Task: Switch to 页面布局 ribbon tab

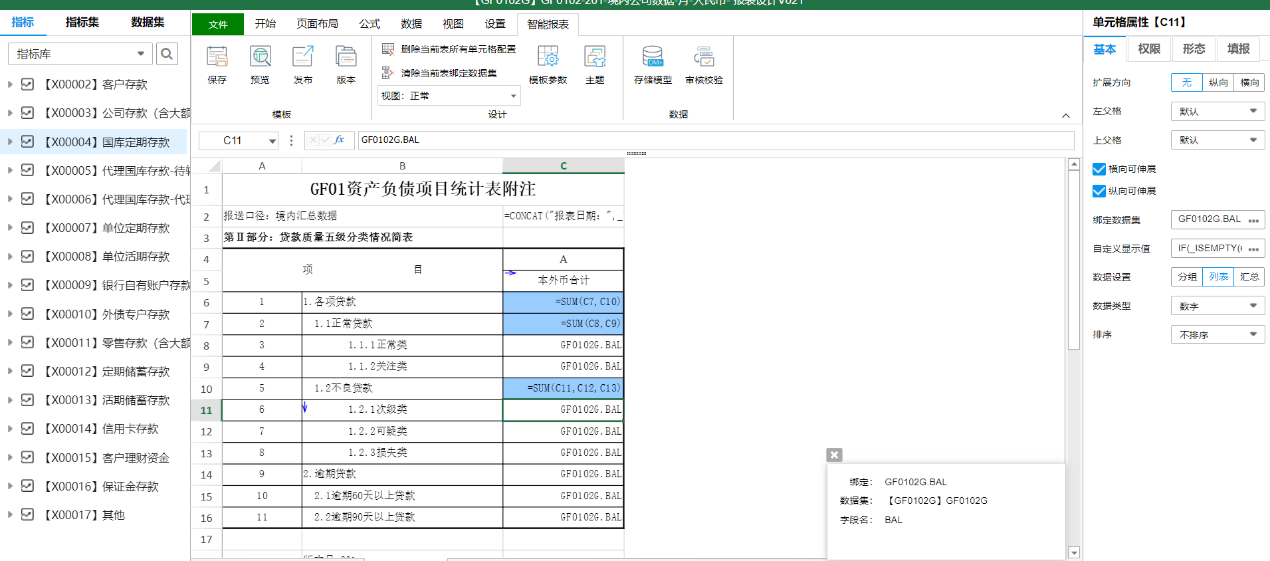Action: coord(317,24)
